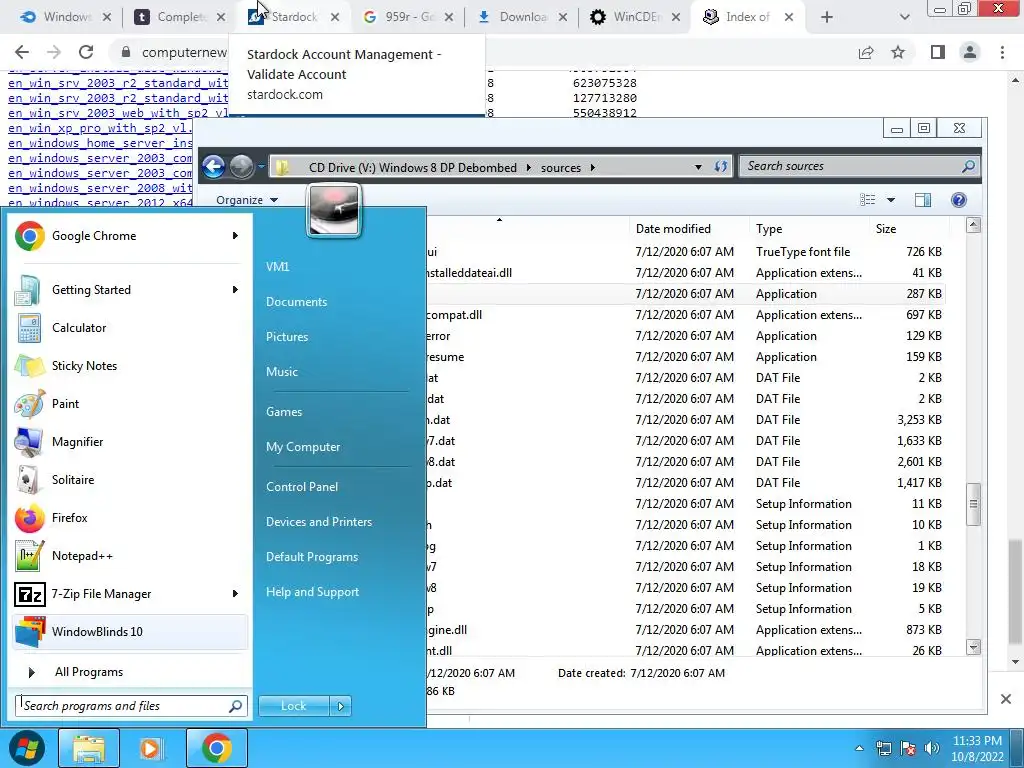Expand 7-Zip File Manager submenu arrow
The image size is (1024, 768).
coord(235,594)
